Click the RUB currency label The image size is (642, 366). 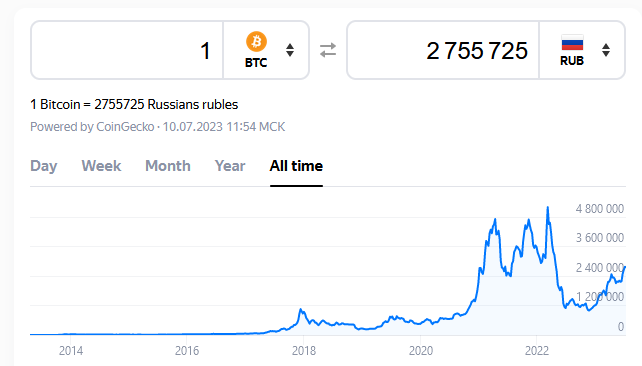[x=572, y=61]
